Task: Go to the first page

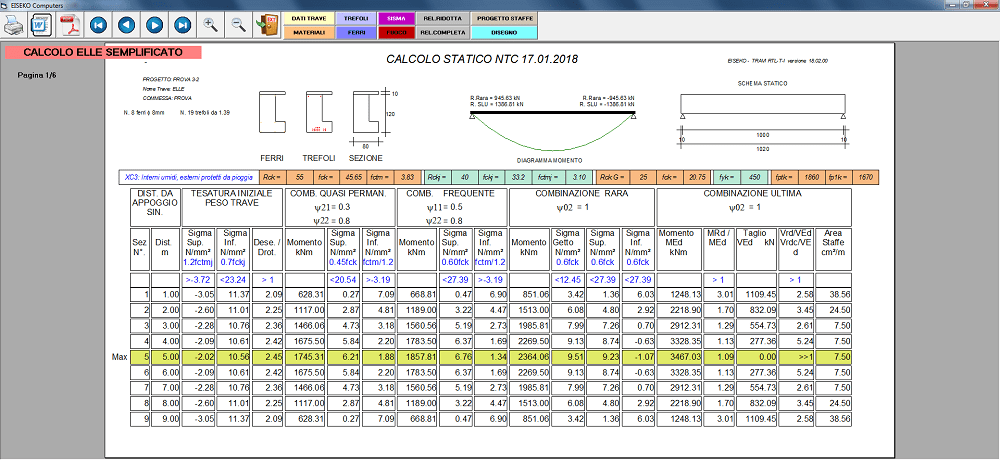Action: (x=98, y=25)
